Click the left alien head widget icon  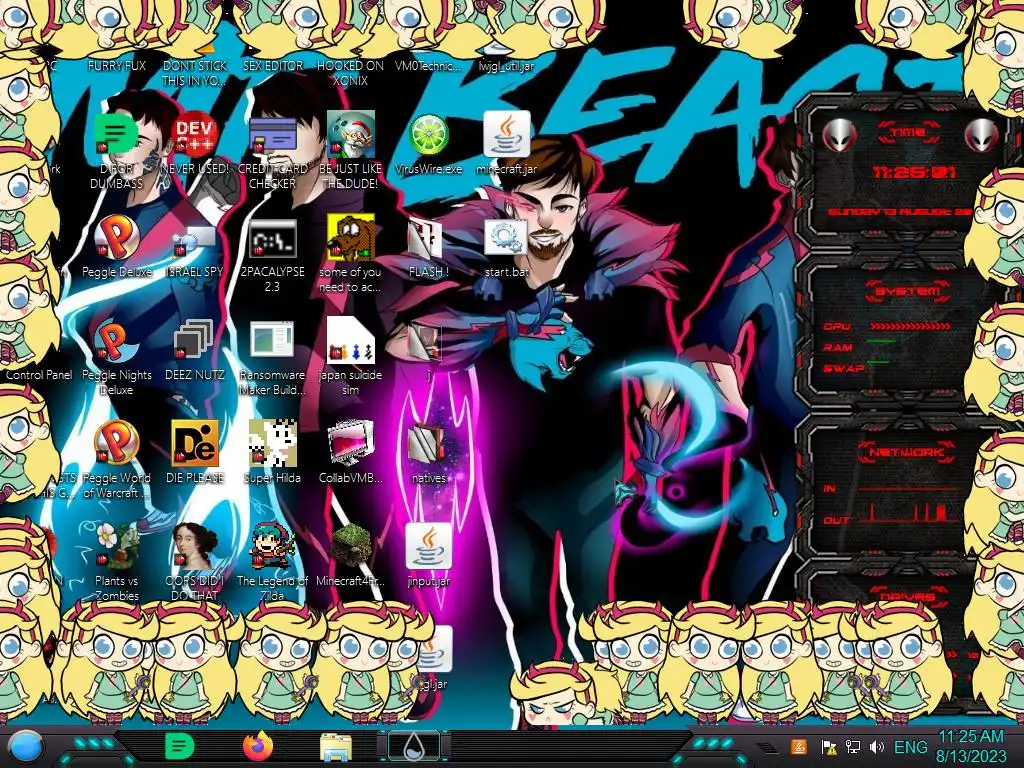pyautogui.click(x=839, y=136)
